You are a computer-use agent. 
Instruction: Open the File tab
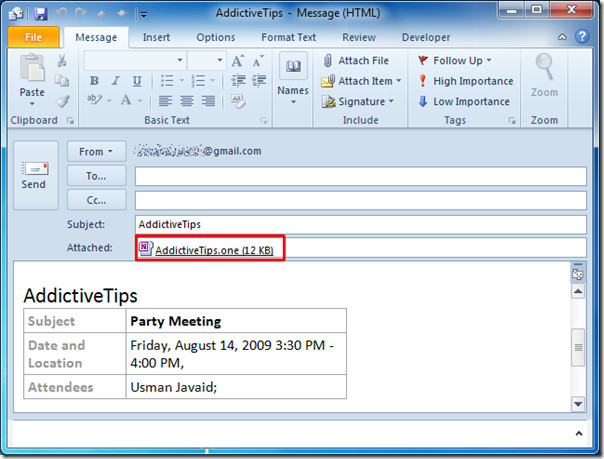pyautogui.click(x=34, y=37)
